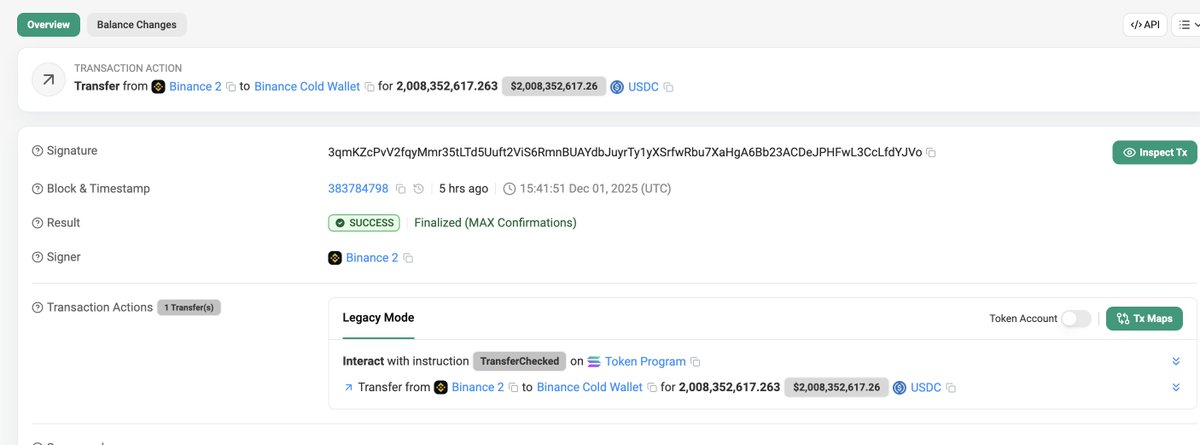Copy the Token Program address
The image size is (1200, 445).
696,361
